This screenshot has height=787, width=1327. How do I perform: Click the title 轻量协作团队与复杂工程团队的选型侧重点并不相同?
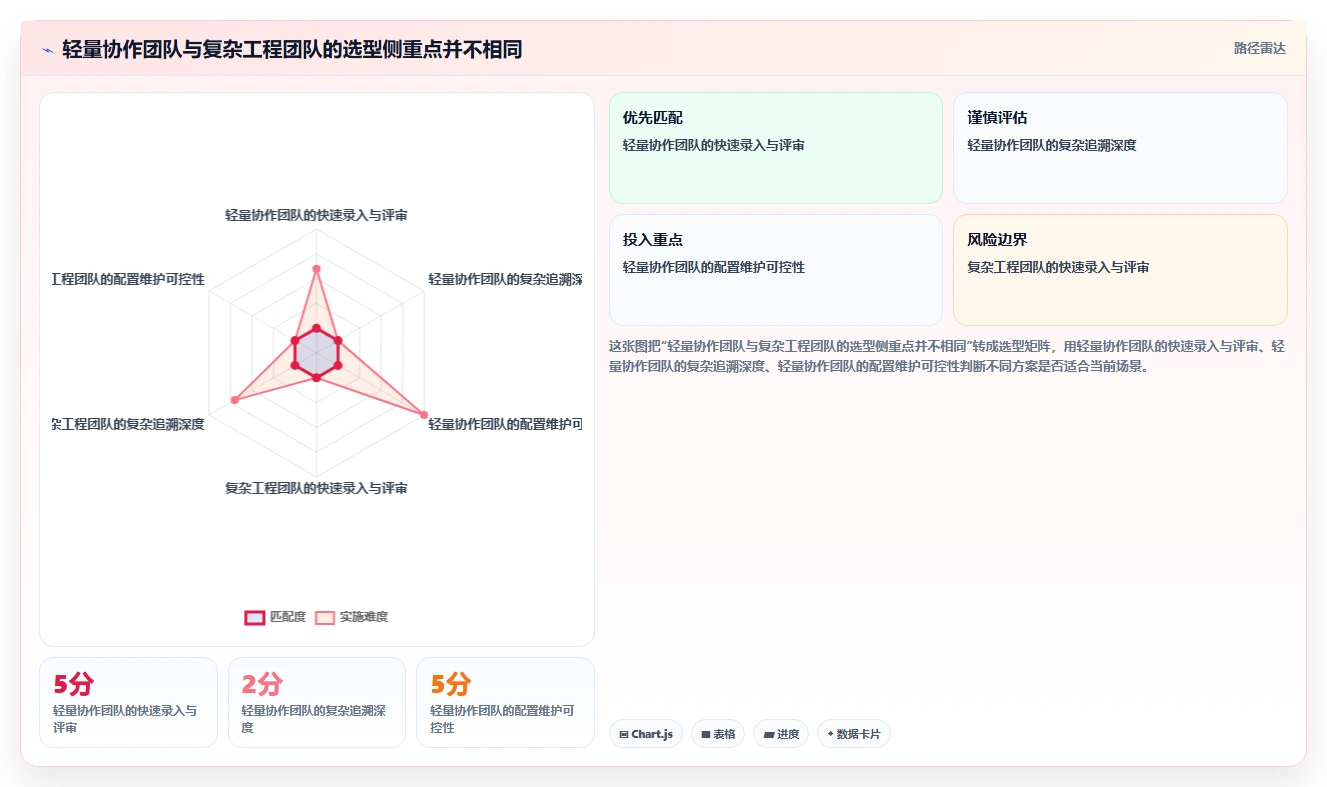(x=292, y=50)
